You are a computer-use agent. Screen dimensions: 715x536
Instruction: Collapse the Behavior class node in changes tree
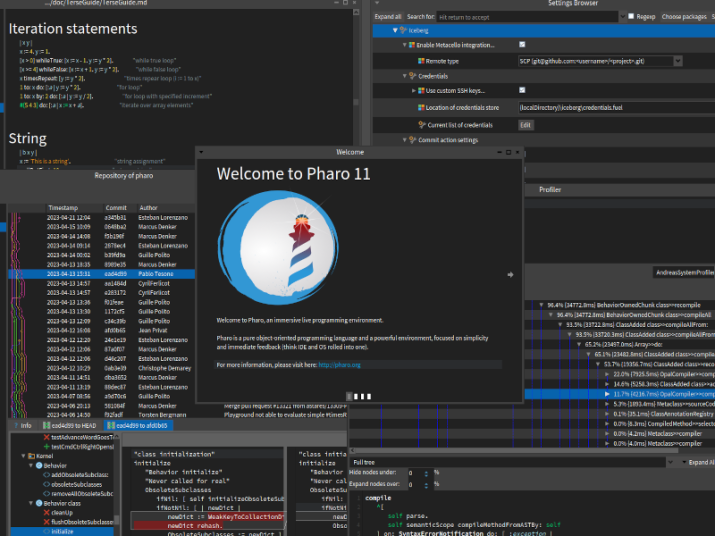pos(31,503)
